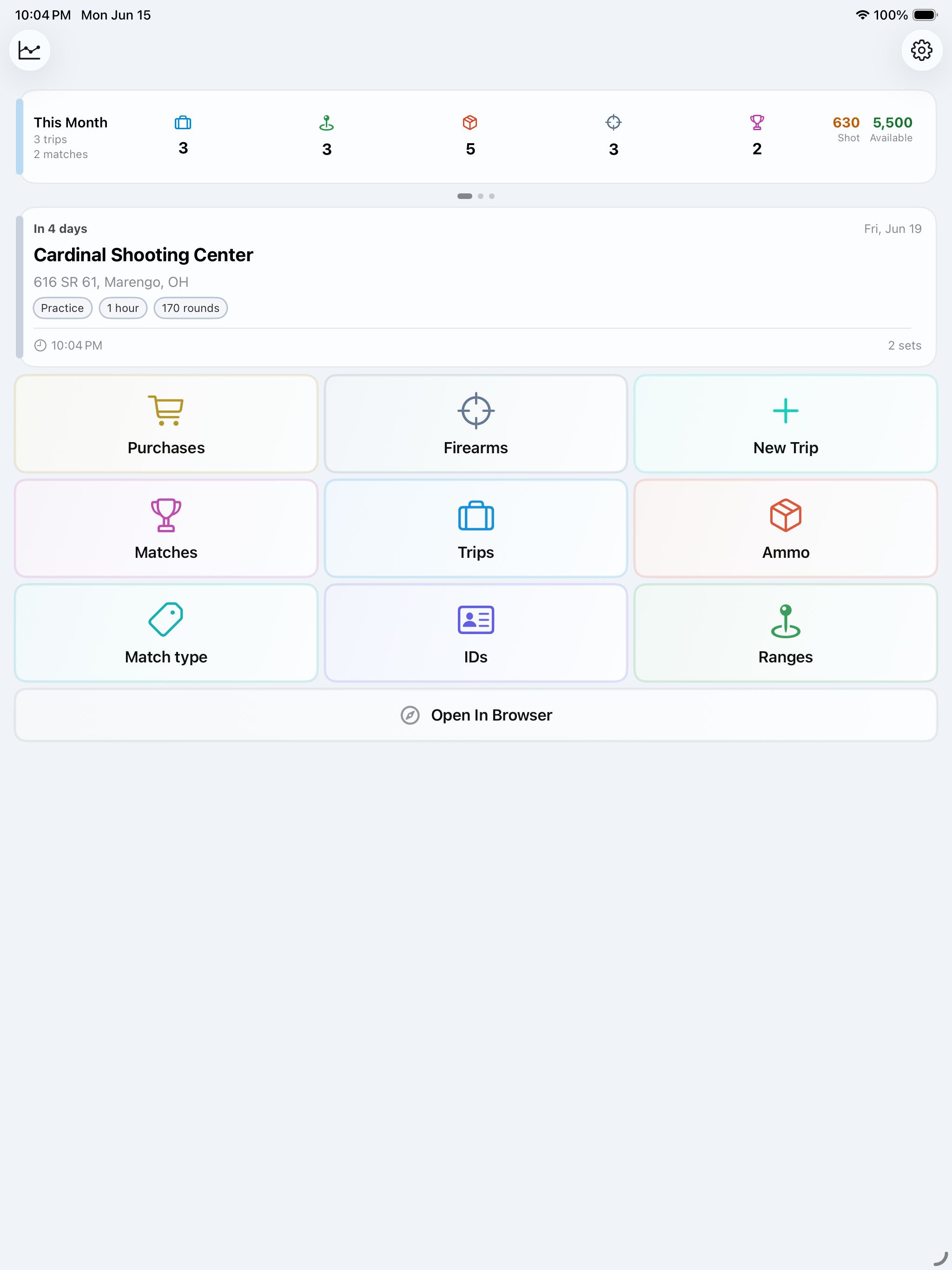Tap the firearms crosshair stat icon
Viewport: 952px width, 1270px height.
(614, 122)
